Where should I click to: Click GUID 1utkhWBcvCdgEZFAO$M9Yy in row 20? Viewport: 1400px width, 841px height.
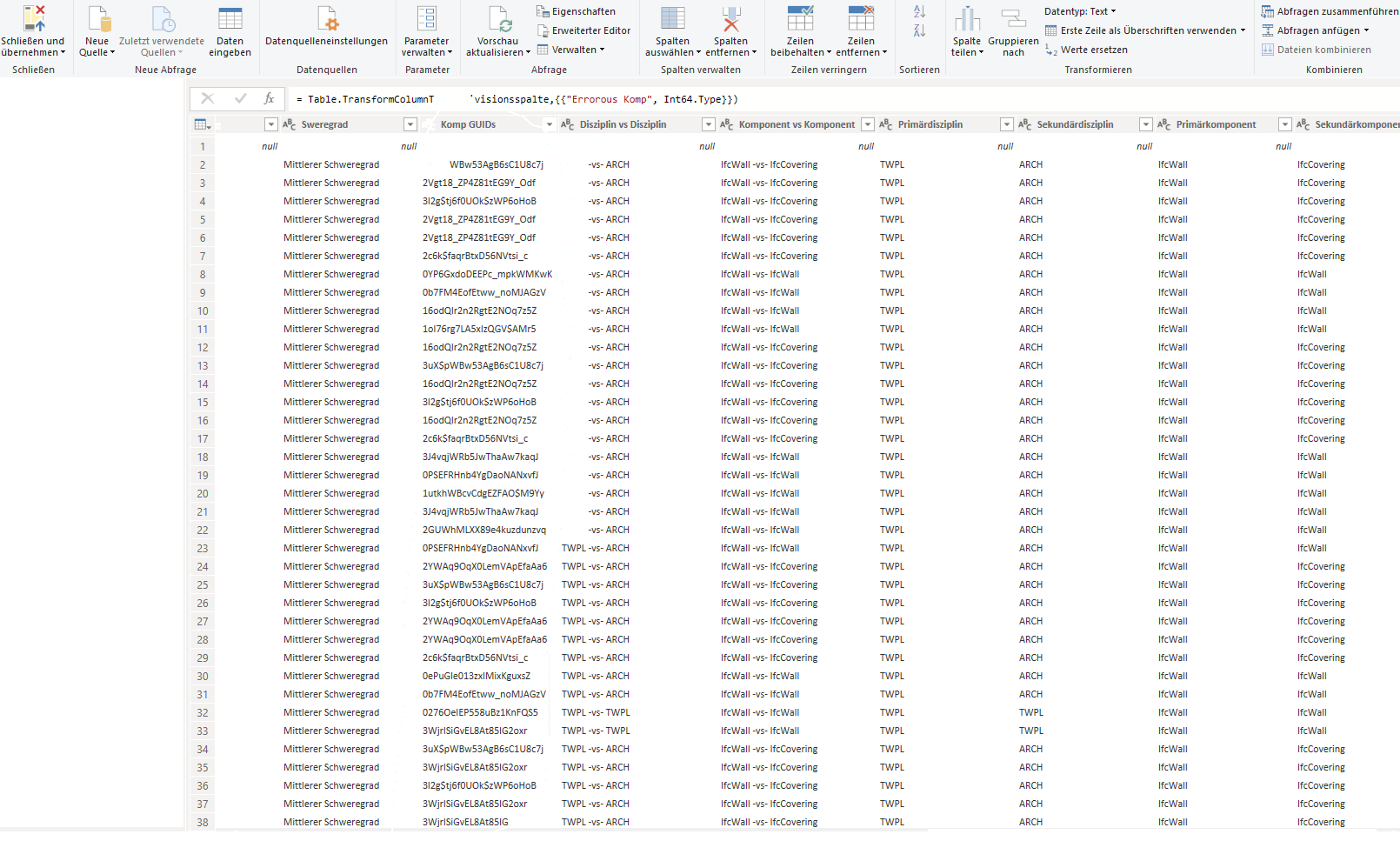click(x=483, y=493)
